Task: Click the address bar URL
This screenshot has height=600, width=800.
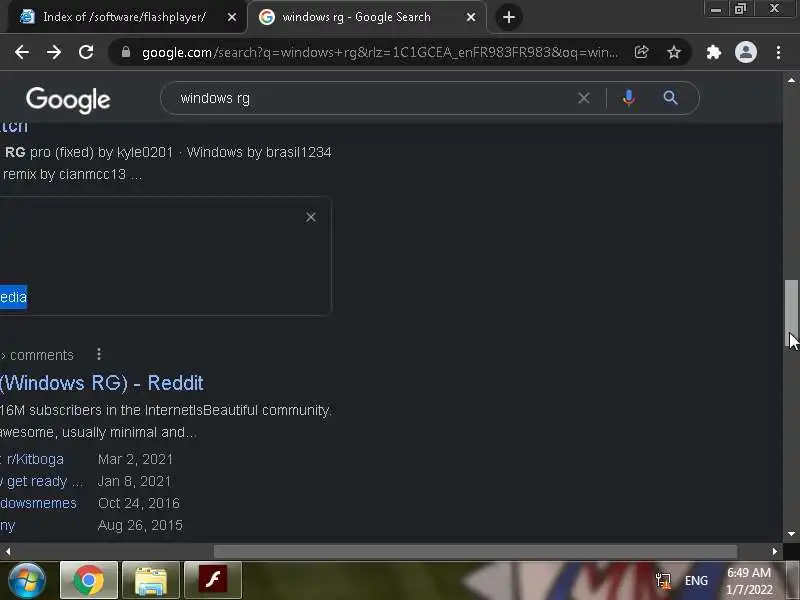Action: [380, 53]
